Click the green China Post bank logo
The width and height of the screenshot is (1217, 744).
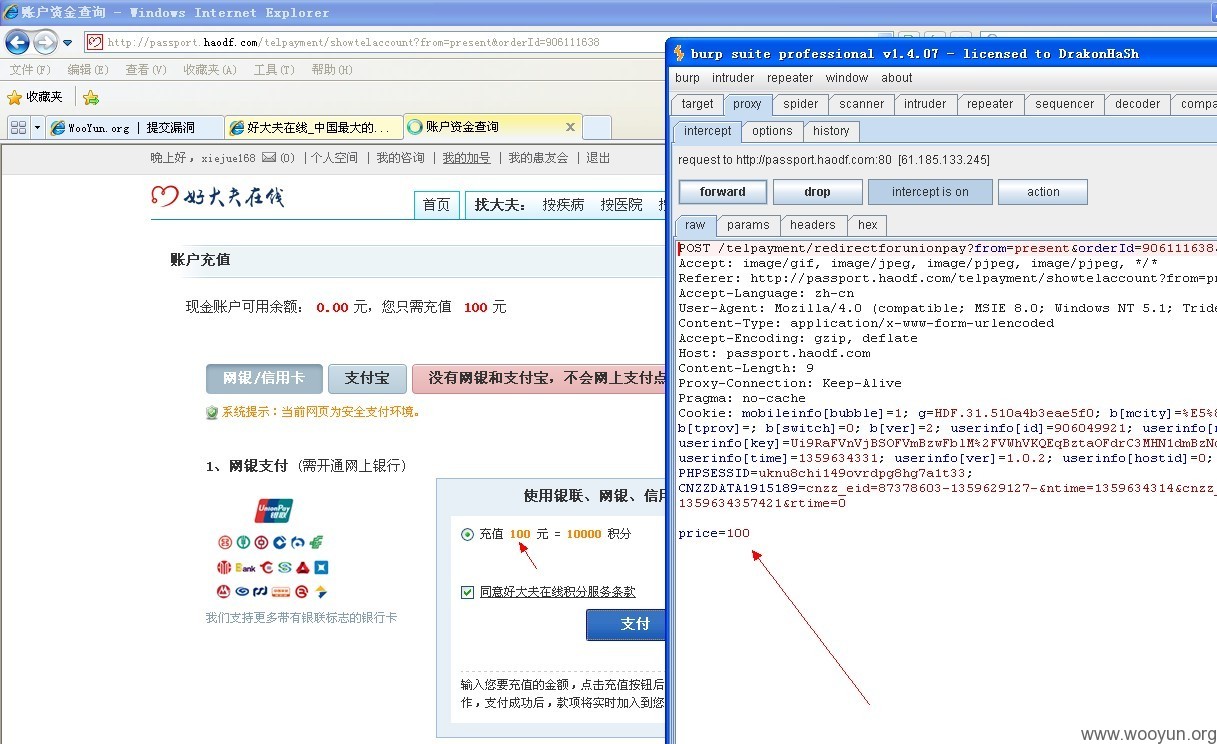pyautogui.click(x=316, y=543)
